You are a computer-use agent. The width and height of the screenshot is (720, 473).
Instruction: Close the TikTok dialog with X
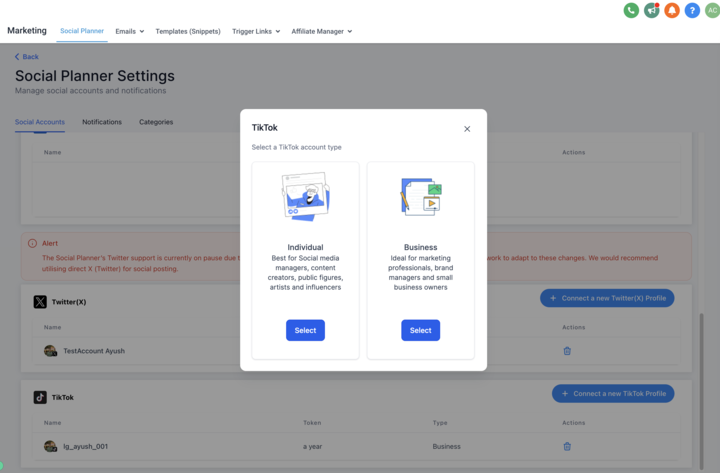[x=467, y=129]
